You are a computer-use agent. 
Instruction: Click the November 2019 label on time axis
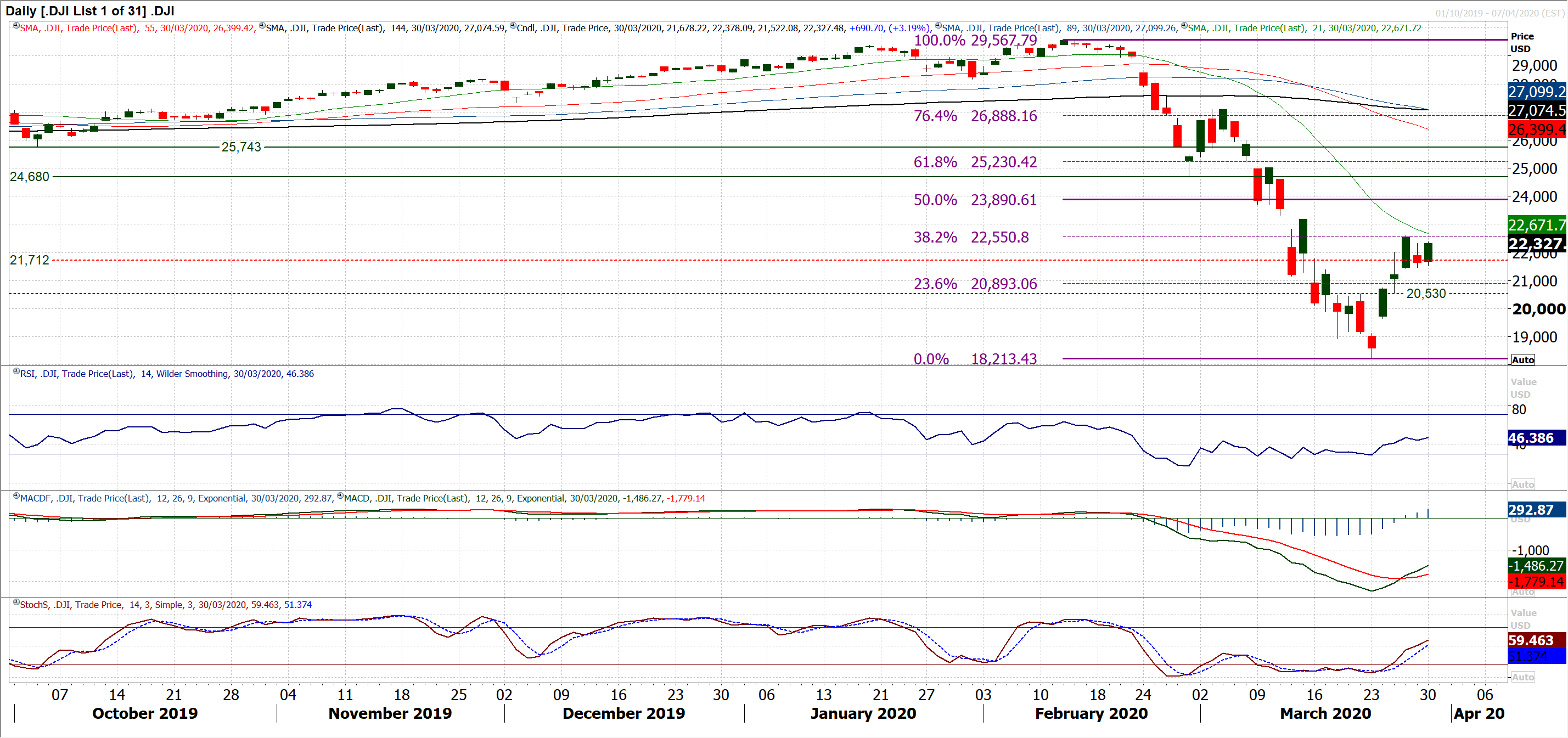pyautogui.click(x=390, y=714)
